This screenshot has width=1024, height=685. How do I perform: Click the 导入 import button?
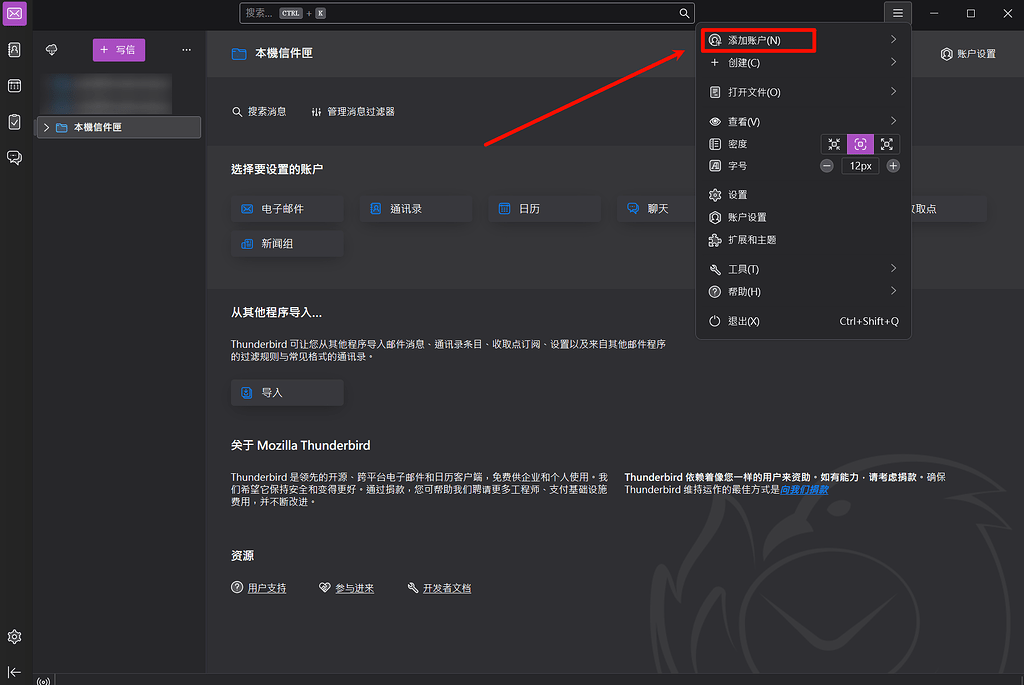(287, 392)
